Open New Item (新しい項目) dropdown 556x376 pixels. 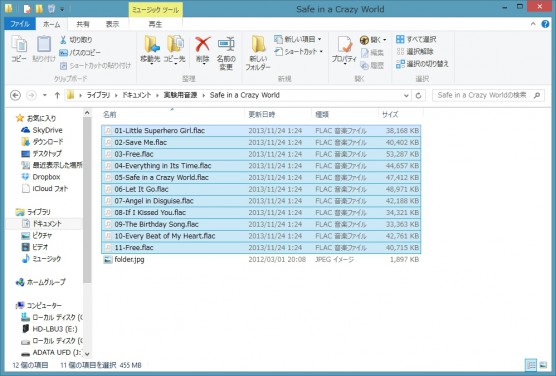(x=298, y=39)
